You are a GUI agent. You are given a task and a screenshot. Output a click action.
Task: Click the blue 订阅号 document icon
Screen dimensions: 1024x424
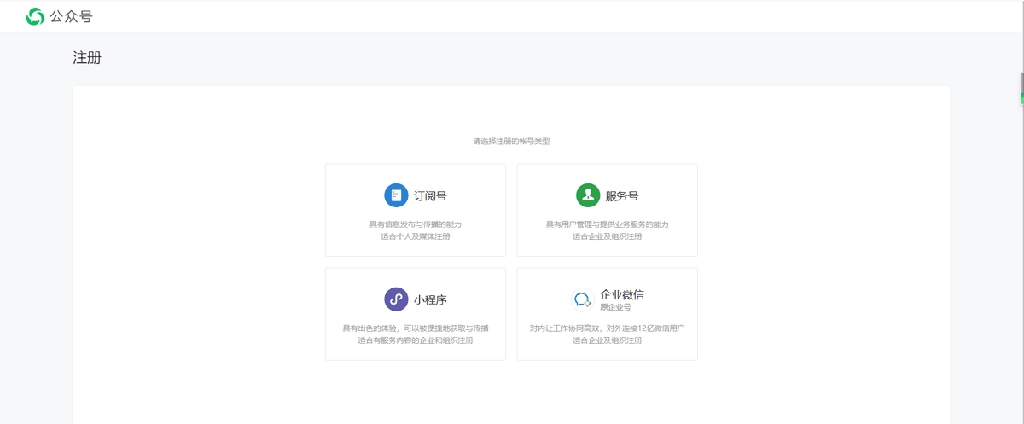pyautogui.click(x=396, y=195)
